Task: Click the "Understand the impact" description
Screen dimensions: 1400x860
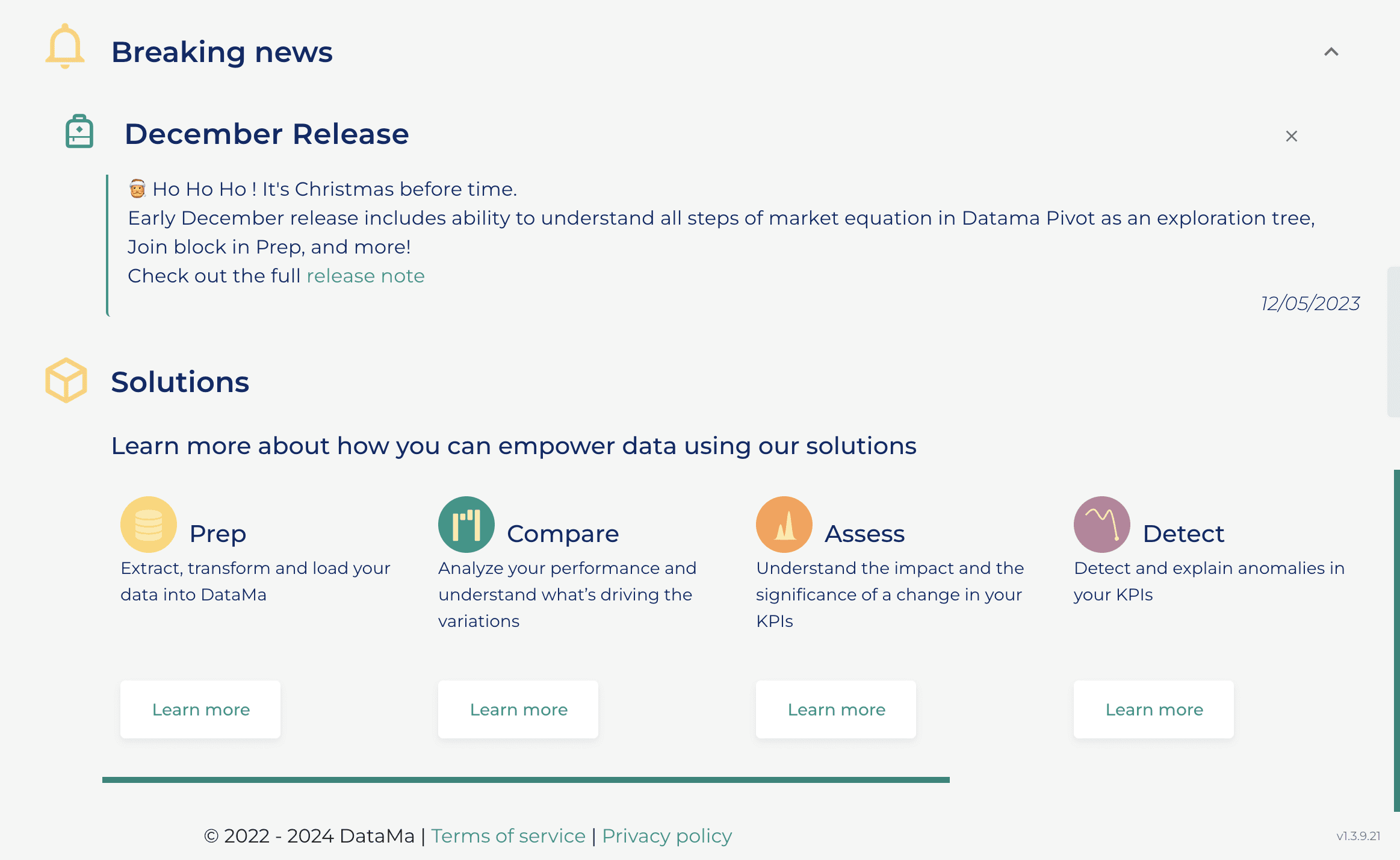Action: (x=890, y=594)
